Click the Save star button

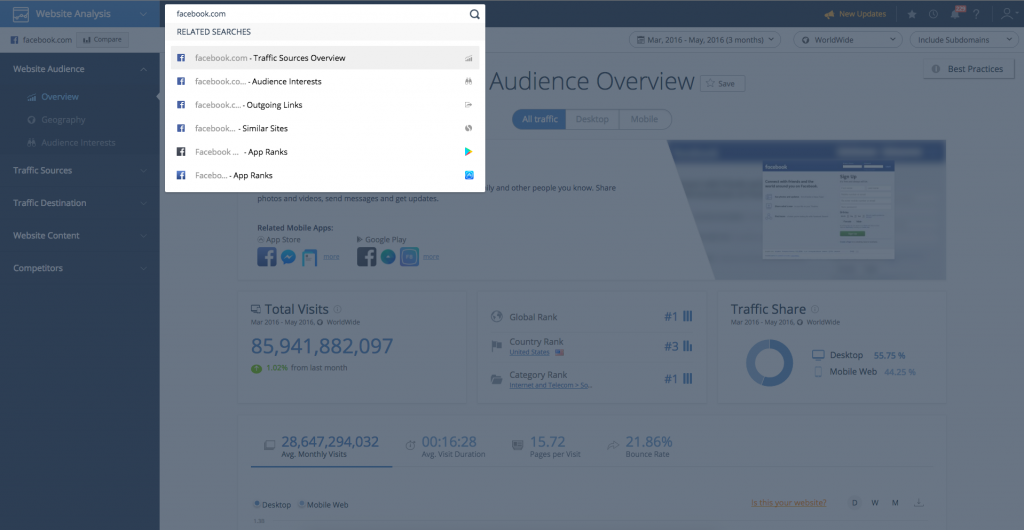(722, 84)
